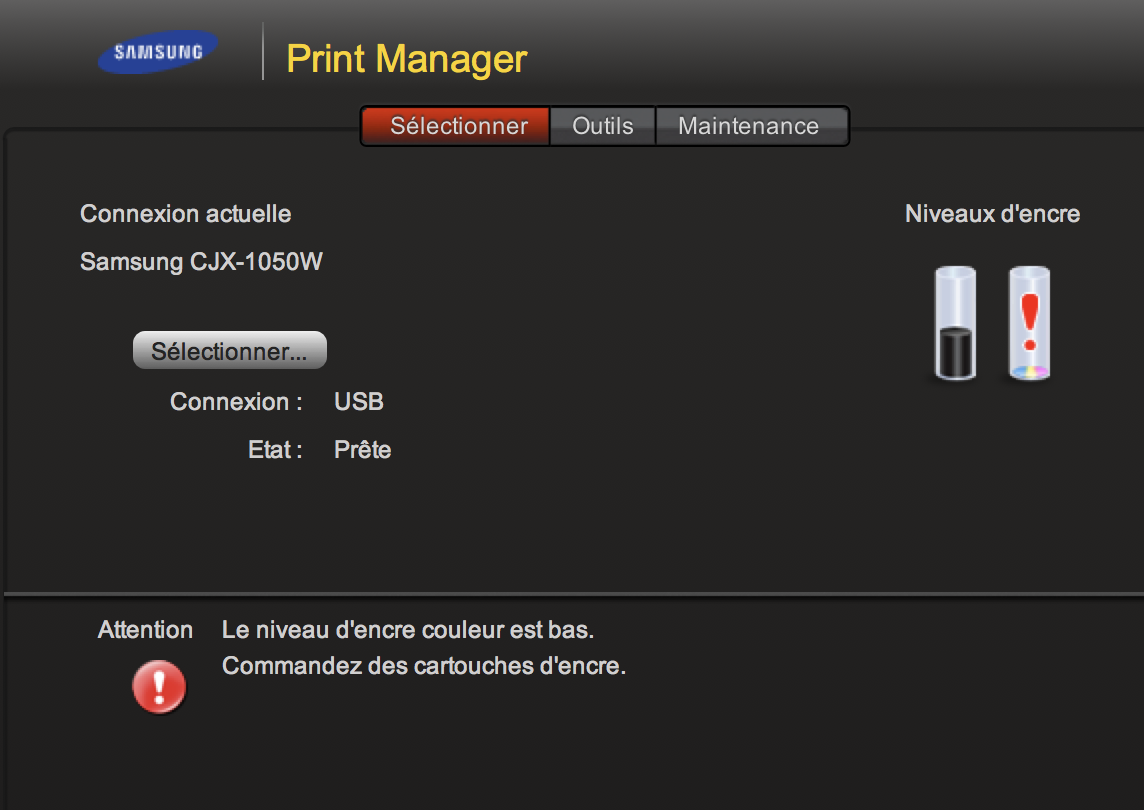Click the Prête status value
The image size is (1144, 810).
[x=362, y=450]
